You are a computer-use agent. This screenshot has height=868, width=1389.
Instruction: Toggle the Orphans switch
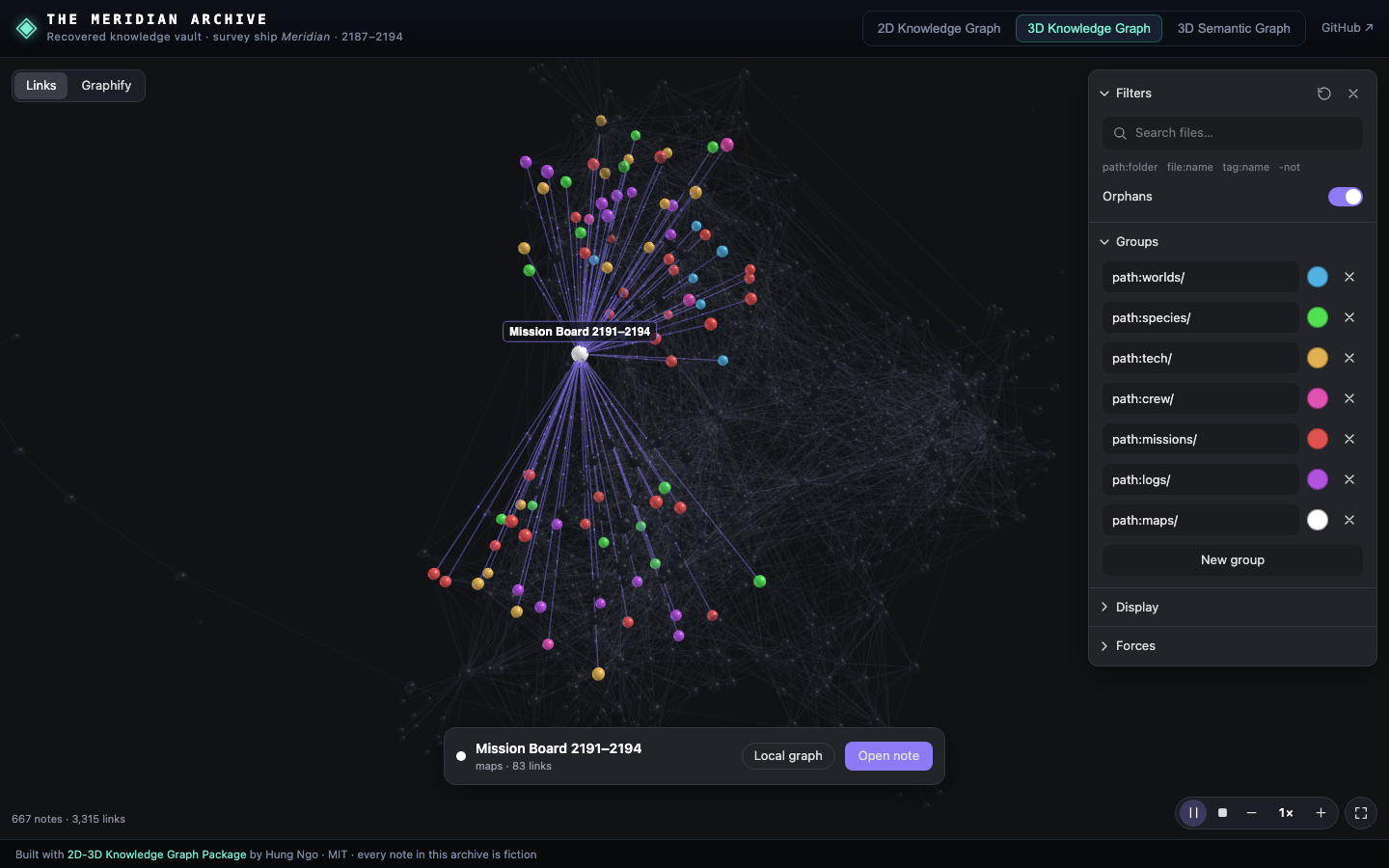tap(1346, 197)
